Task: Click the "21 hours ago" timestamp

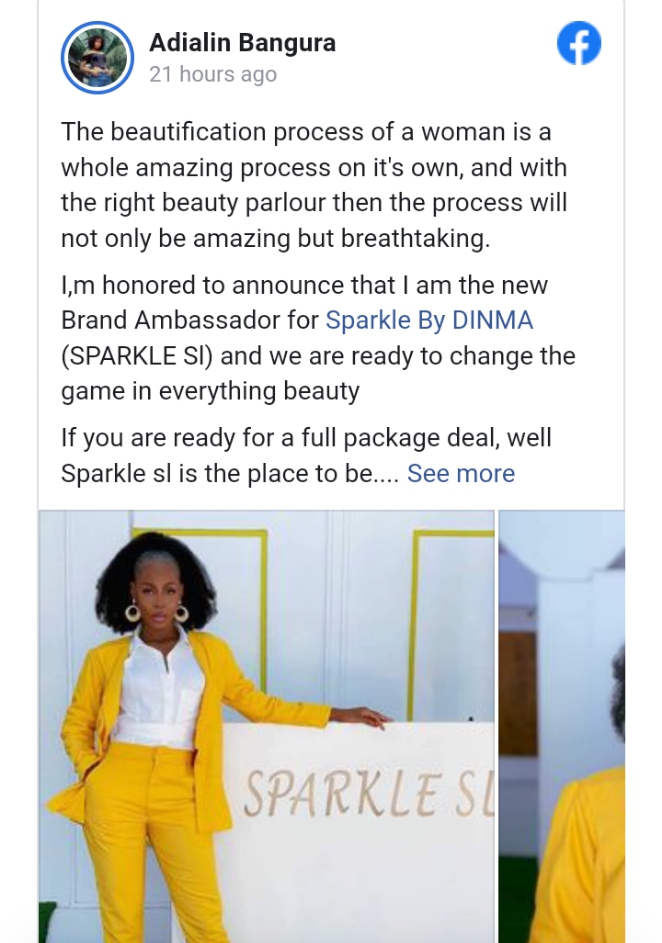Action: click(x=213, y=75)
